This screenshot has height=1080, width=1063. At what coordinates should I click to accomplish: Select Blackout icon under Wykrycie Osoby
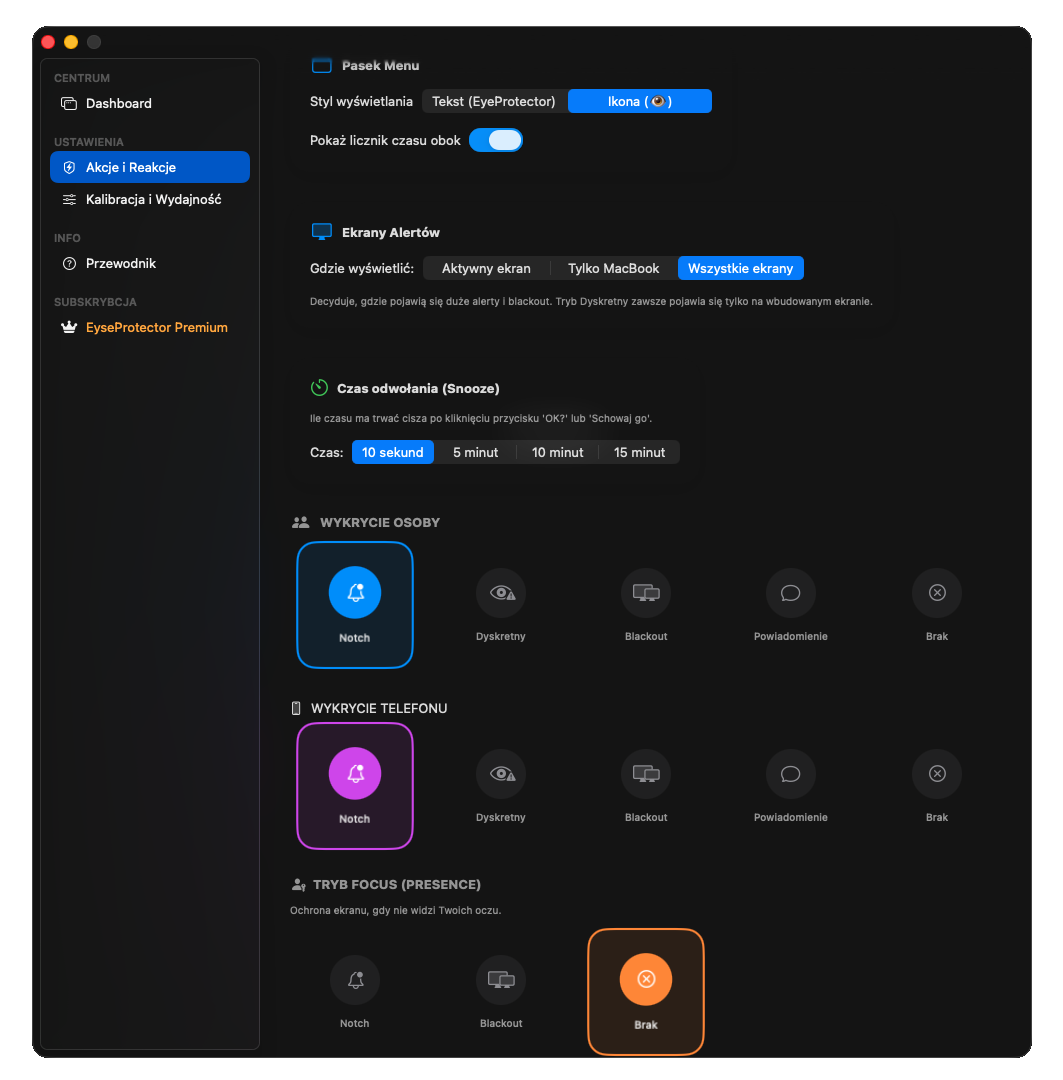click(646, 593)
